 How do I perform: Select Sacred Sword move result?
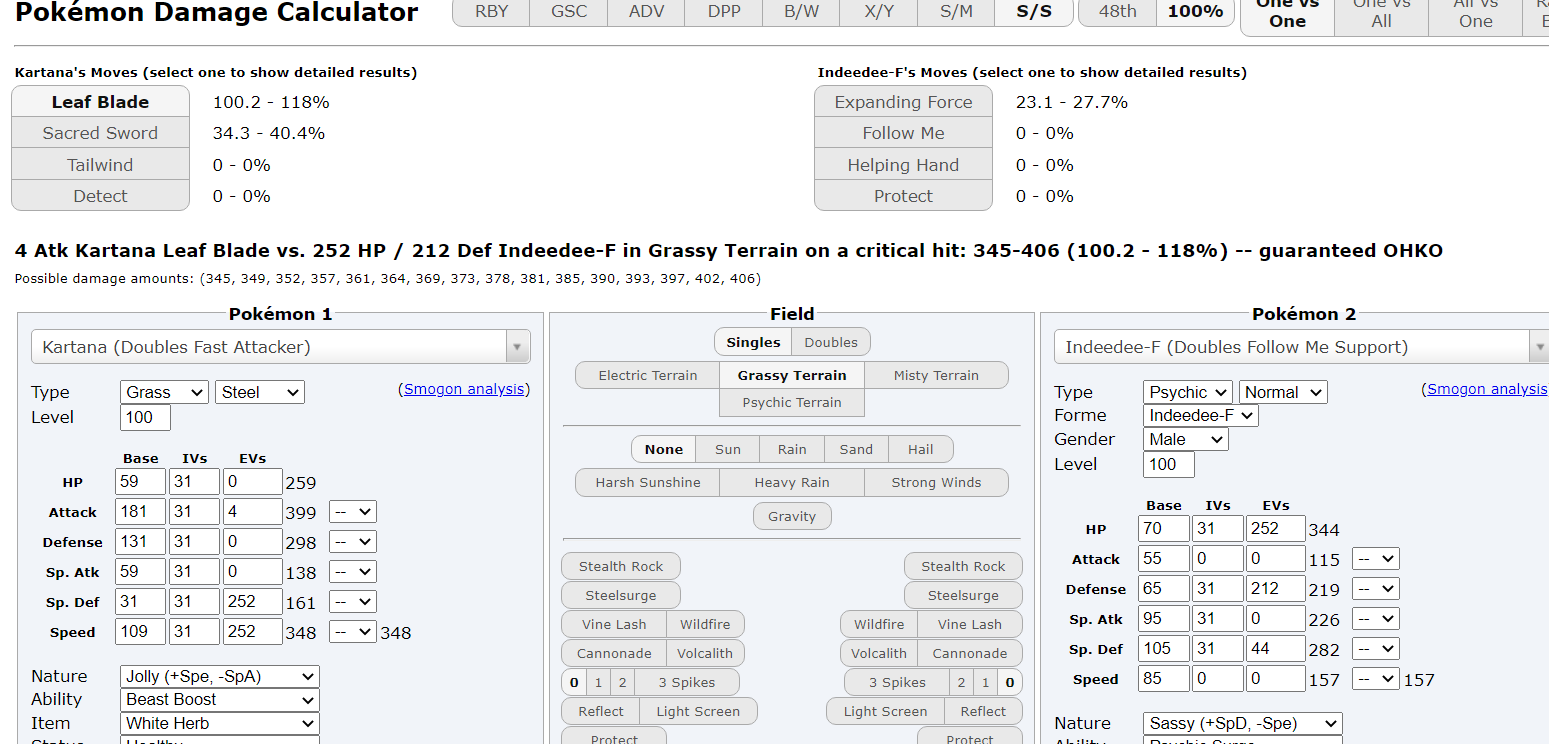click(x=100, y=133)
